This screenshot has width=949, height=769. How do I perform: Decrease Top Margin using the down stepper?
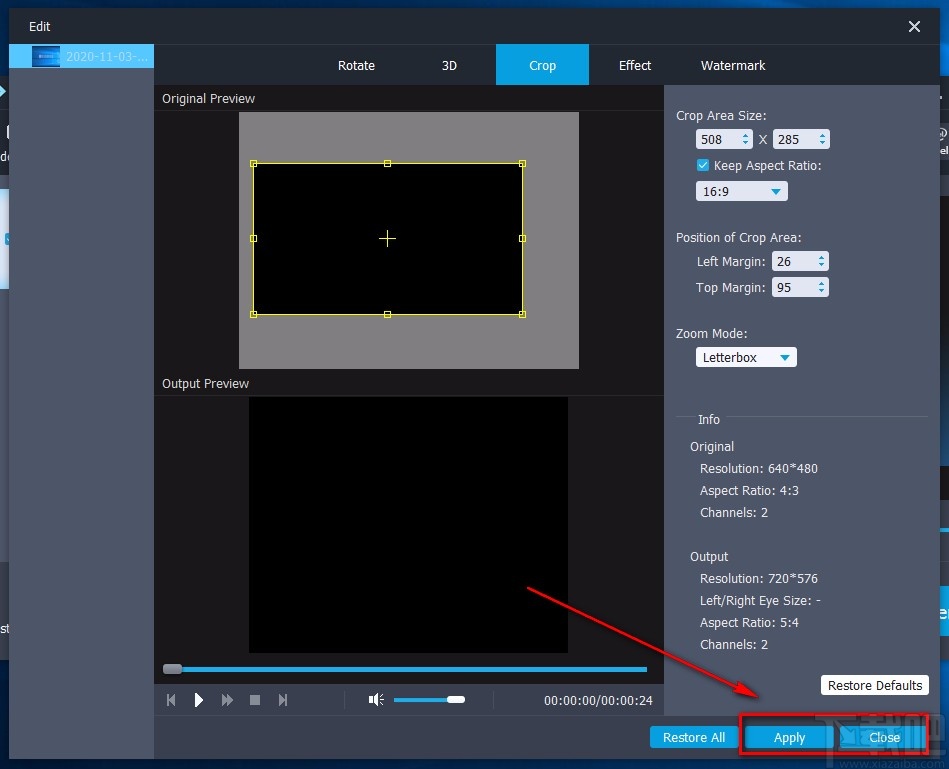tap(822, 292)
